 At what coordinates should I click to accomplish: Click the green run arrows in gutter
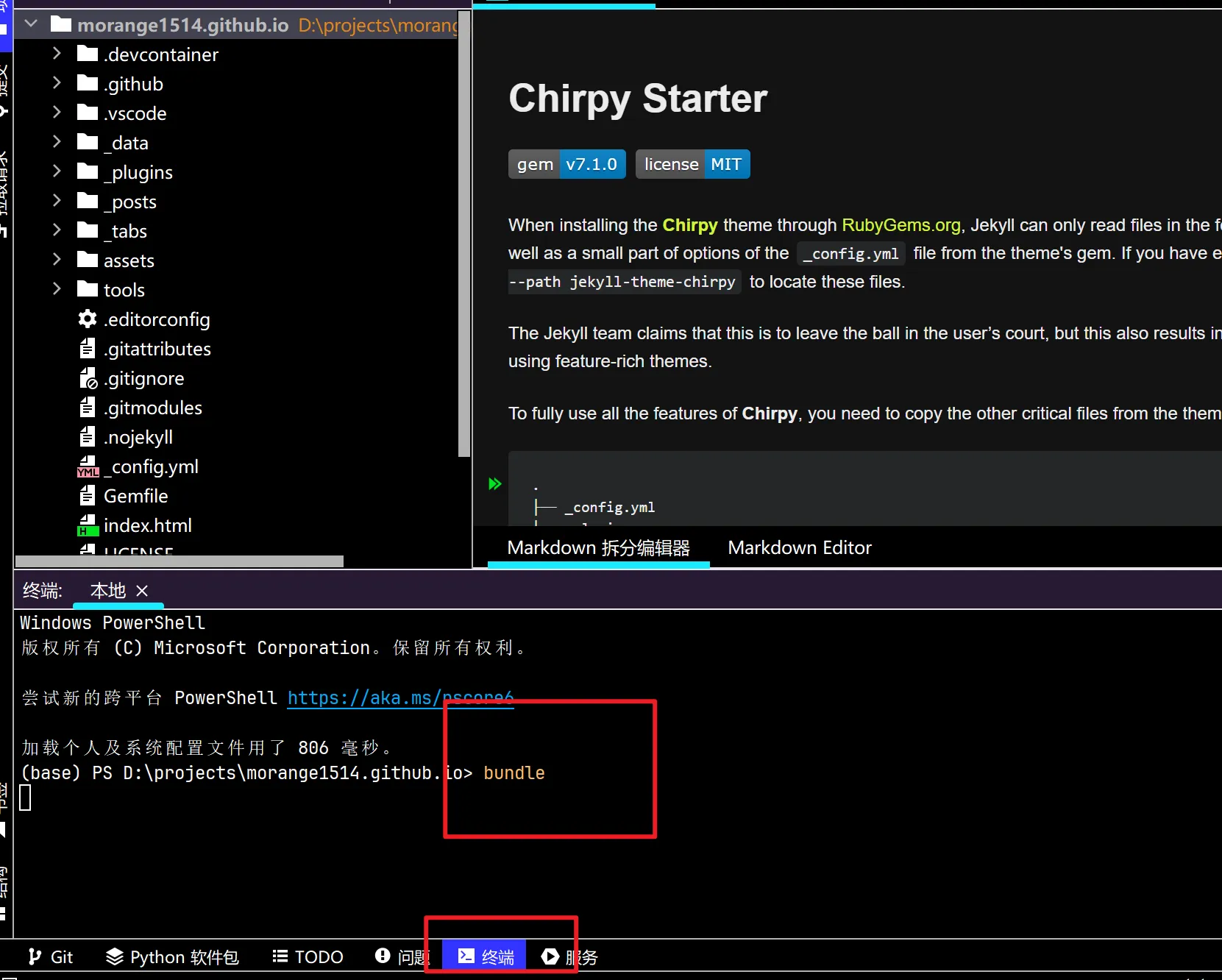495,483
